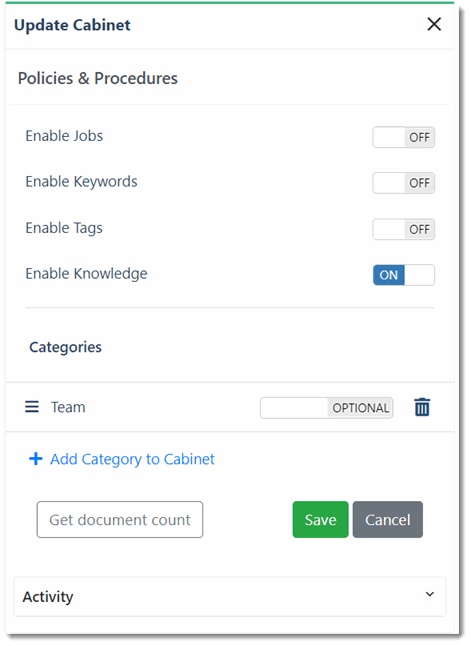Click the plus icon beside Add Category
Screen dimensions: 471x646
coord(36,459)
